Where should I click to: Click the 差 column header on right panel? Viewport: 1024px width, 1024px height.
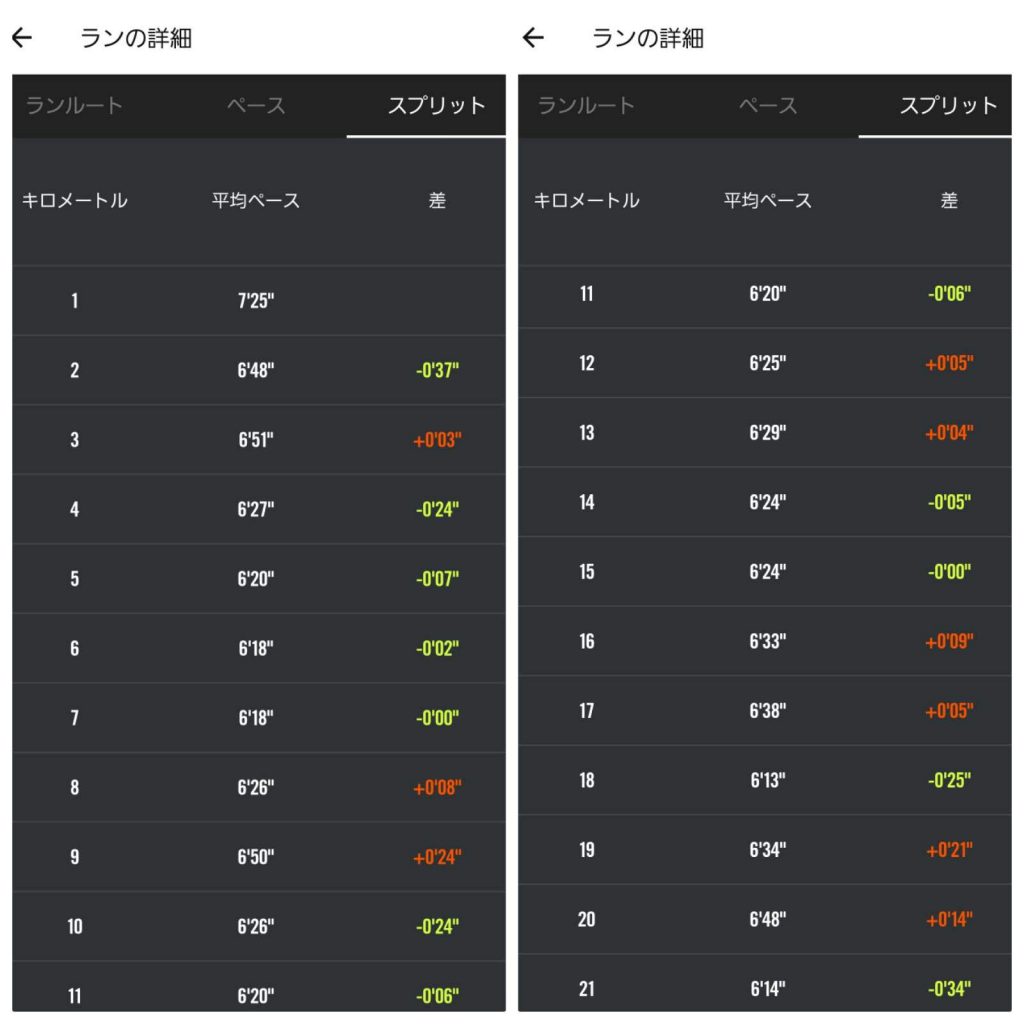tap(949, 200)
